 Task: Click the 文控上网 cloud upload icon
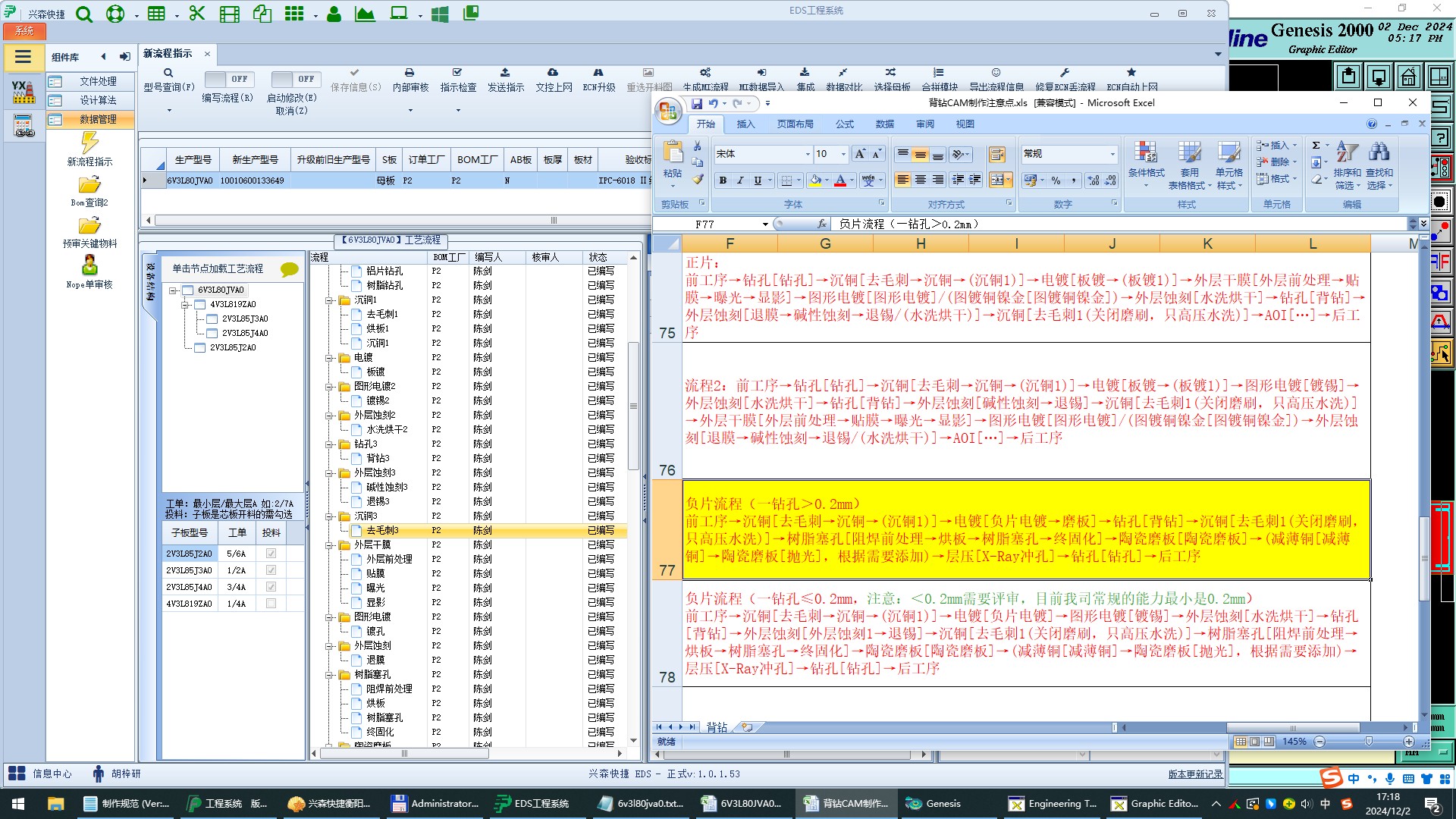pos(553,73)
